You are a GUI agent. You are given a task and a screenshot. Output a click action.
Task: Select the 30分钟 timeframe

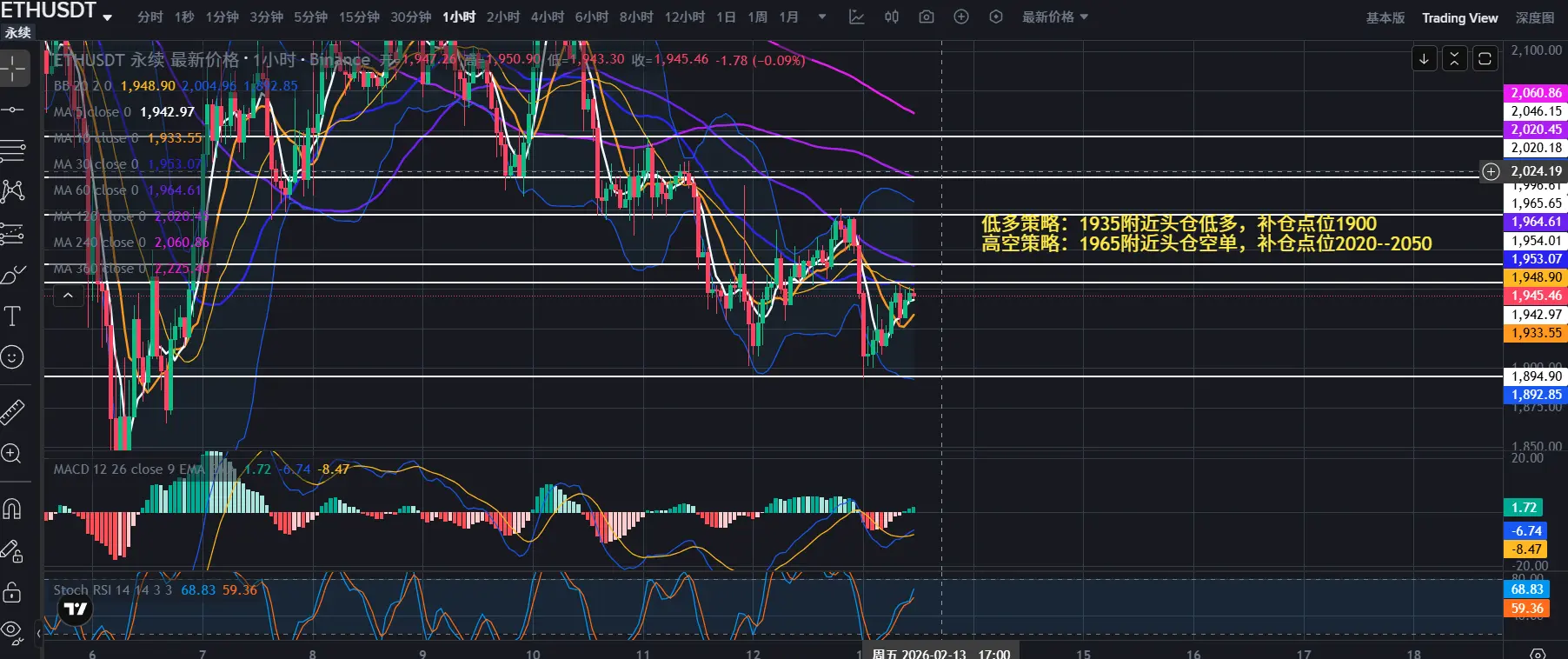coord(411,17)
